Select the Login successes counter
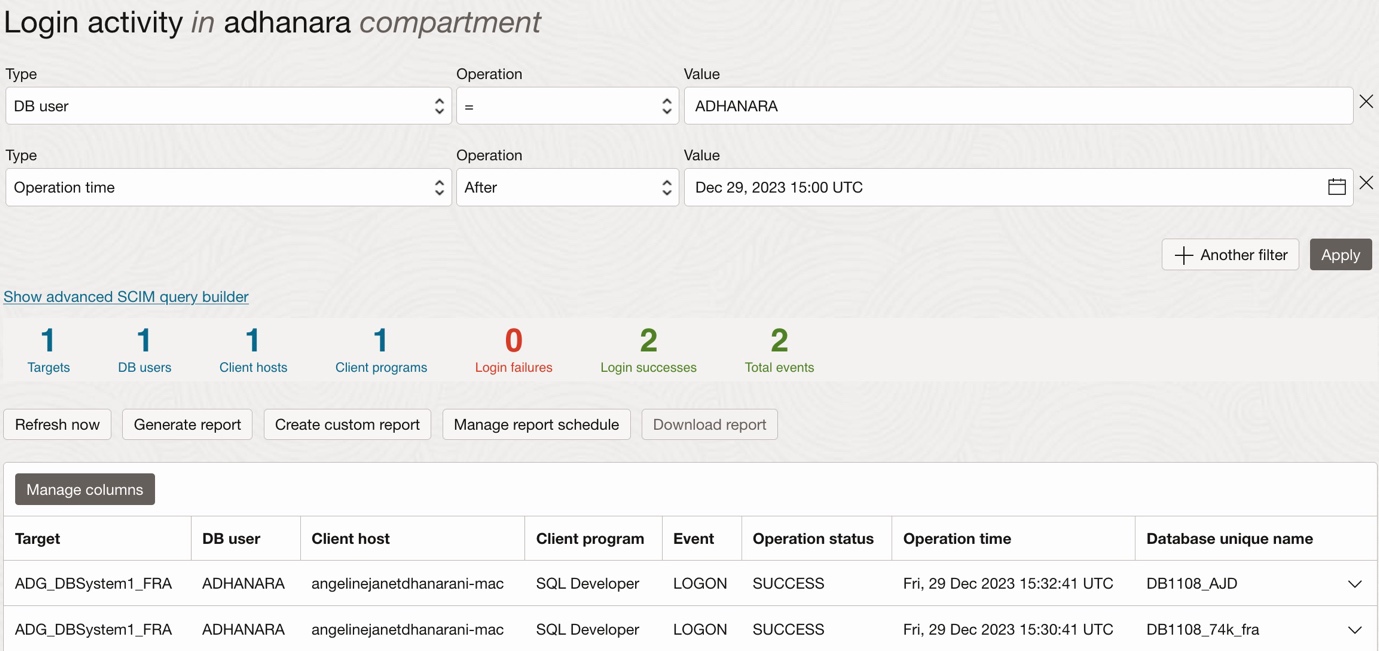The image size is (1379, 651). click(x=647, y=348)
